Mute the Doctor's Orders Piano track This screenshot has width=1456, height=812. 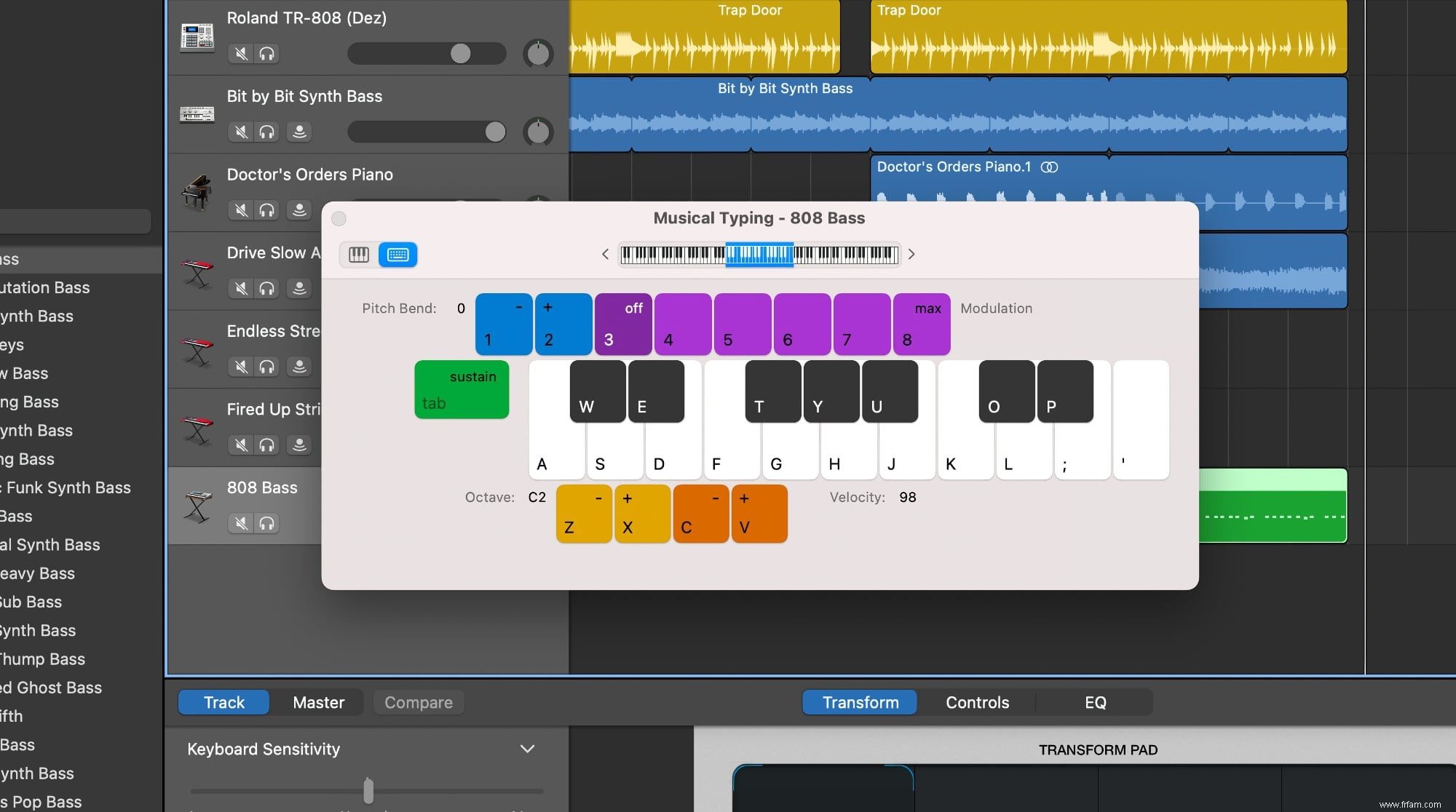[241, 210]
